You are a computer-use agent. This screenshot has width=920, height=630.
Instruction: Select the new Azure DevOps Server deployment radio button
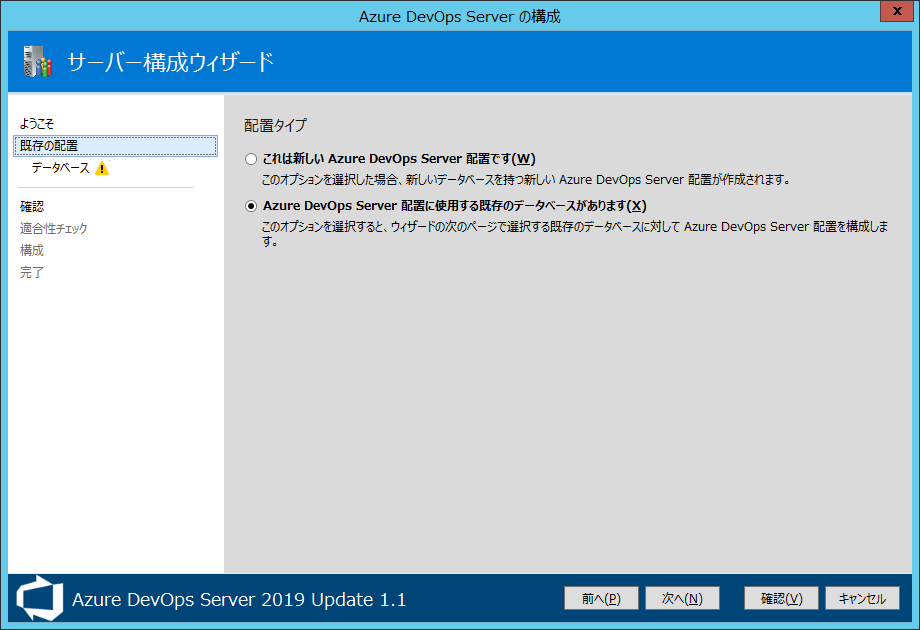pos(251,159)
